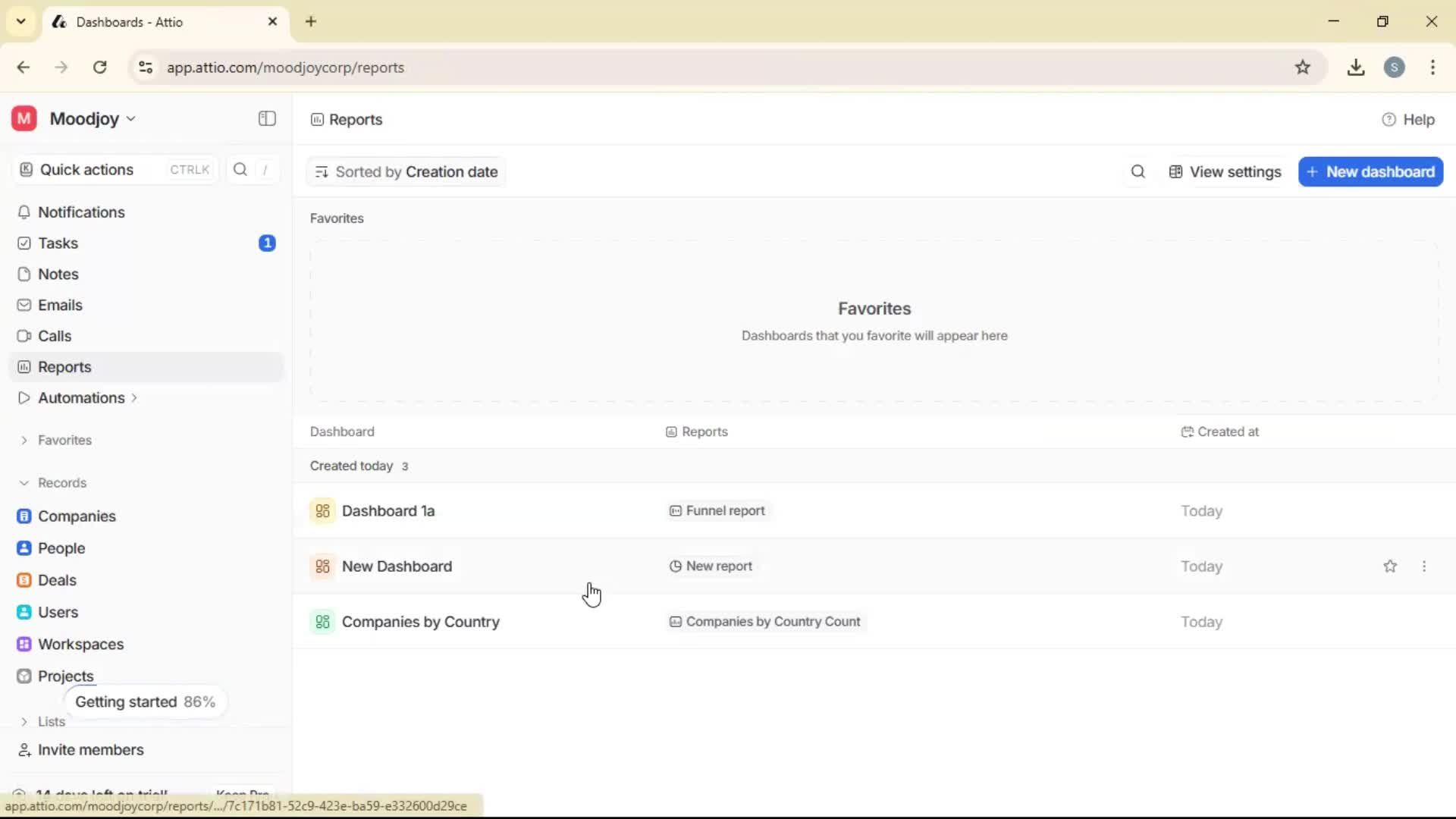Screen dimensions: 1456x819
Task: Open search with the magnifier next to Quick actions
Action: (x=239, y=169)
